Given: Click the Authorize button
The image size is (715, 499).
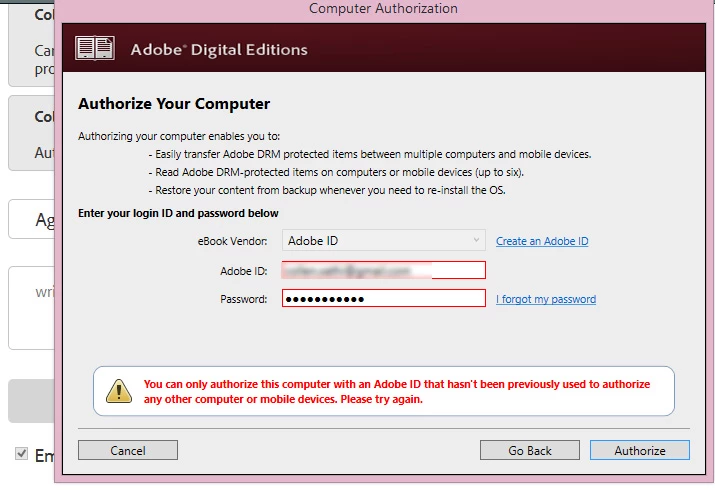Looking at the screenshot, I should coord(640,450).
